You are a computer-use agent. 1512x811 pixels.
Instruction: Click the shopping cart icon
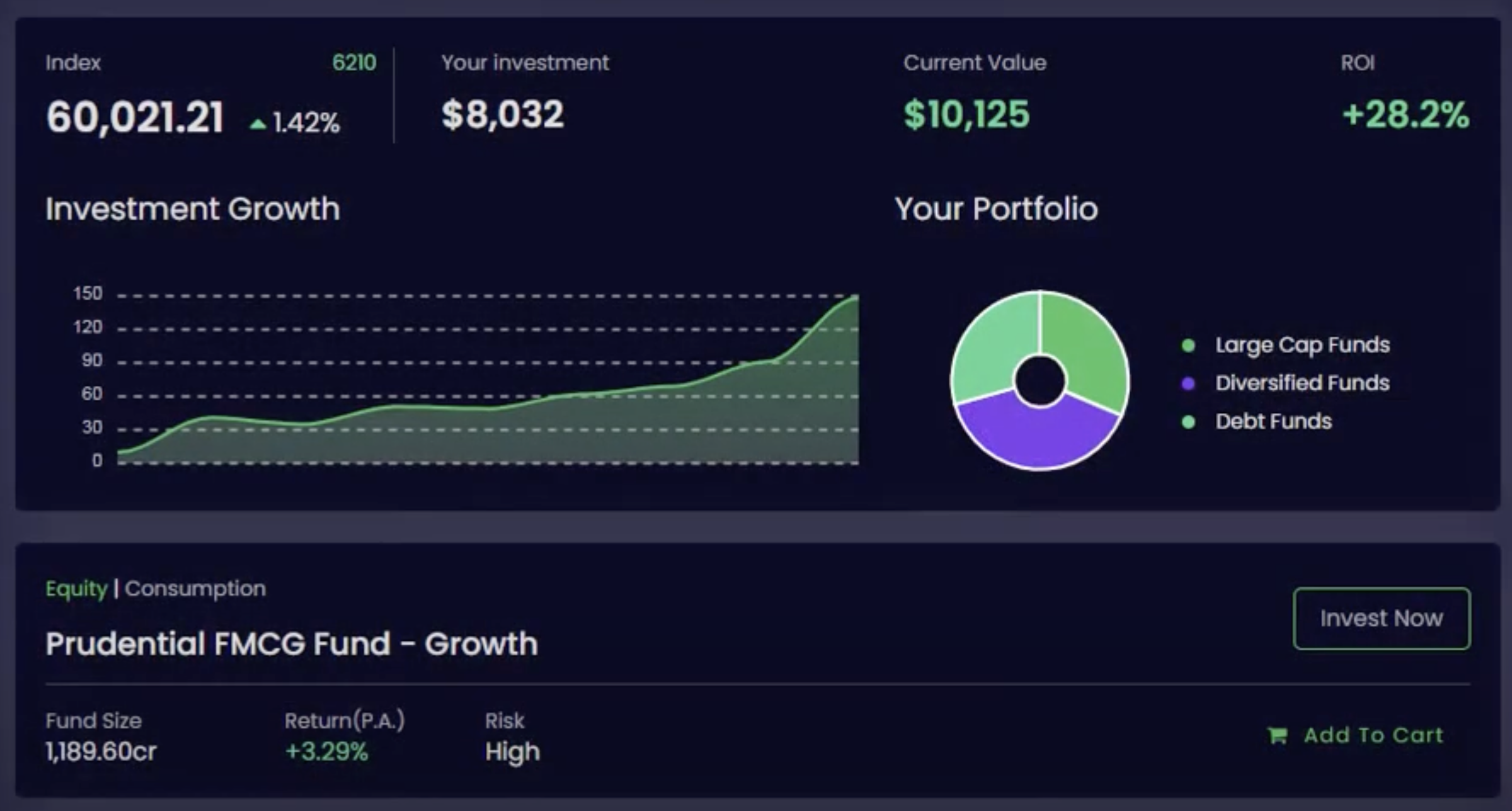click(x=1277, y=735)
